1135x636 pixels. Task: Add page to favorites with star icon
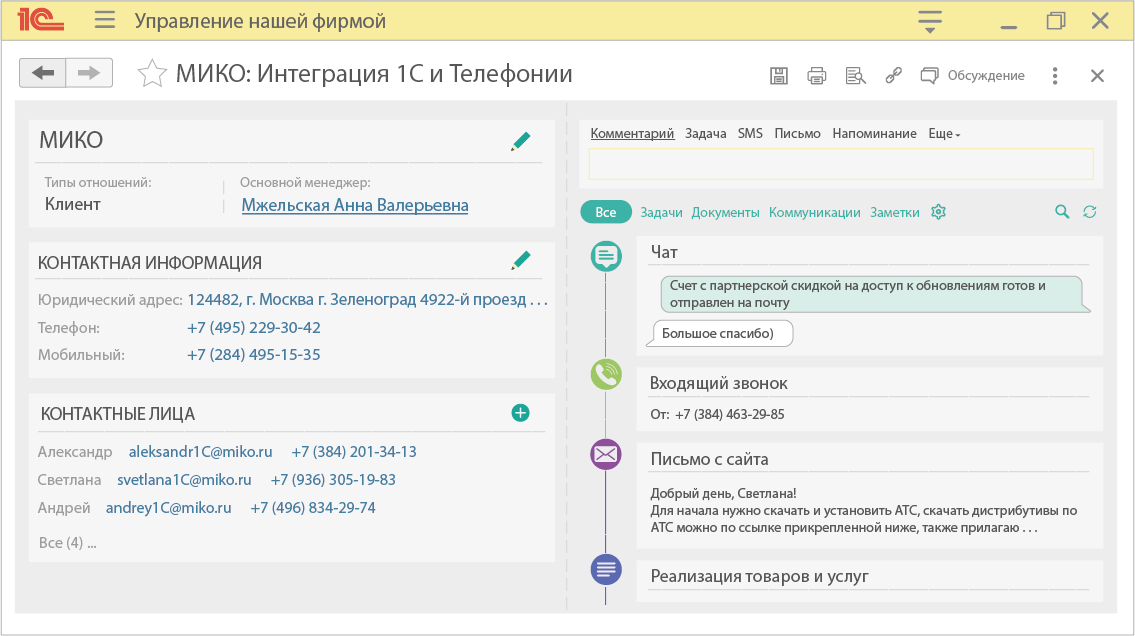coord(152,74)
